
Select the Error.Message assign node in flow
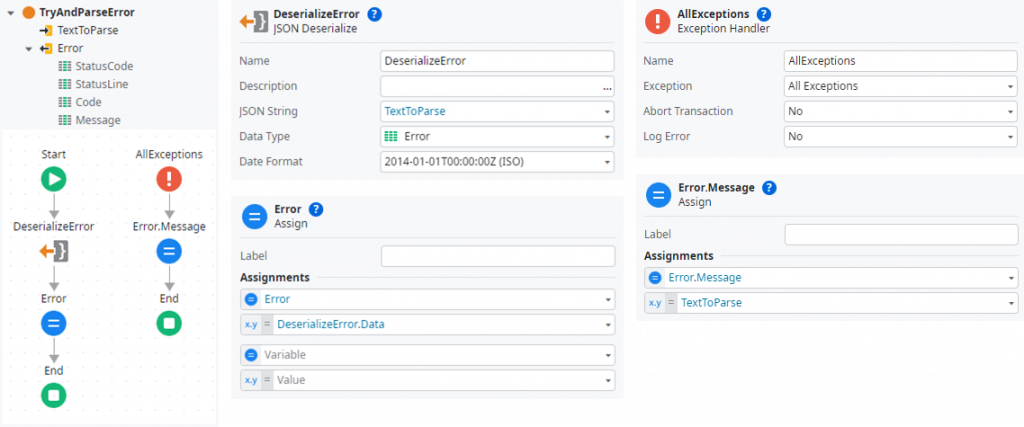(x=169, y=251)
